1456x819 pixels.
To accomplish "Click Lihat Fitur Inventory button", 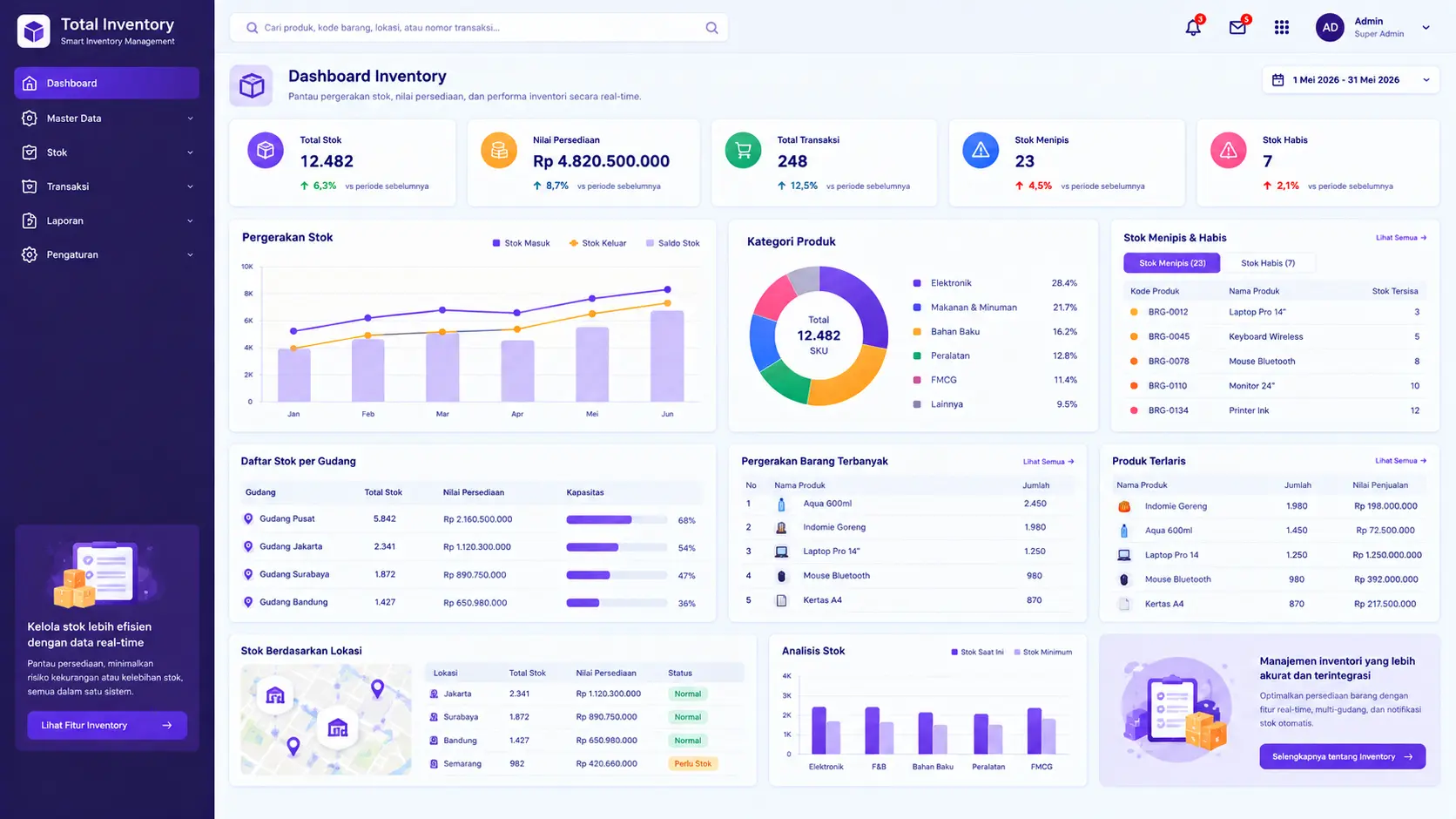I will pyautogui.click(x=107, y=725).
